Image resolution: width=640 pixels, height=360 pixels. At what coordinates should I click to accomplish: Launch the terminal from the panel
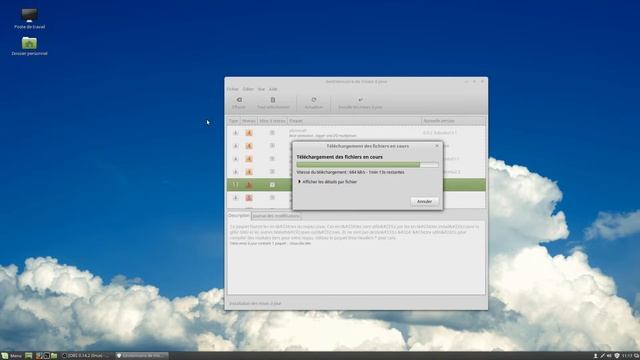[47, 356]
